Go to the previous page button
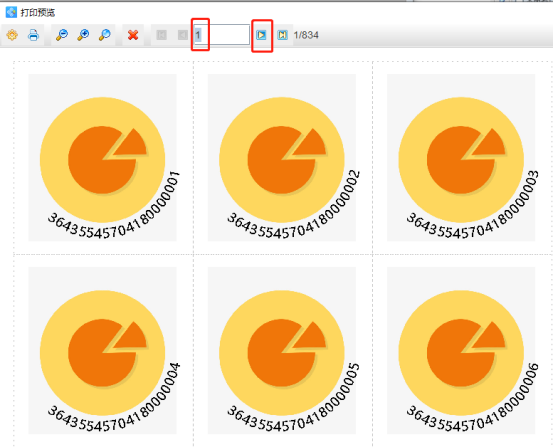Screen dimensions: 554x448 (183, 35)
